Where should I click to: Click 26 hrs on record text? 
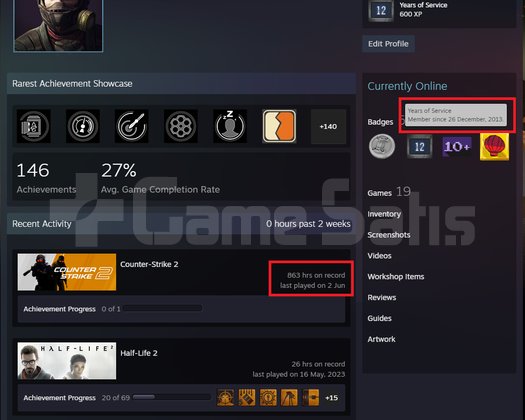[318, 364]
